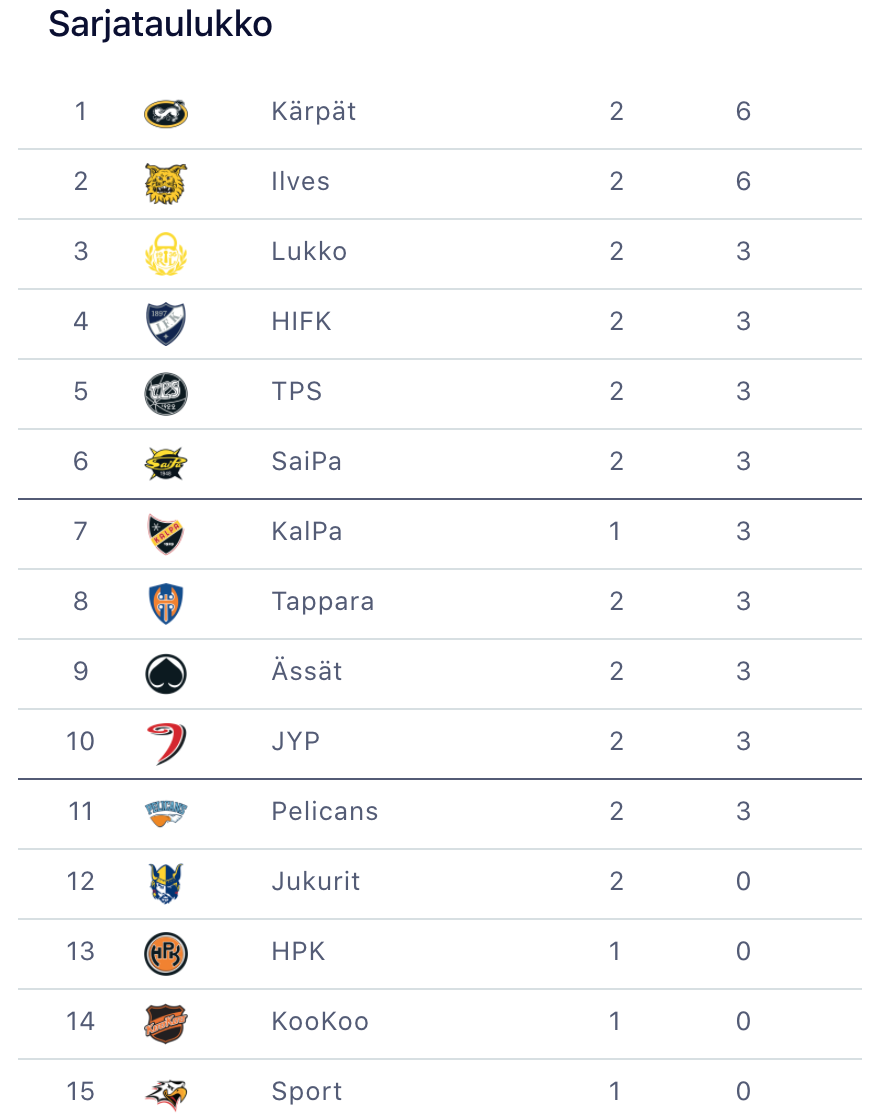Screen dimensions: 878x1114
Task: Click Ilves points value 6
Action: tap(743, 181)
